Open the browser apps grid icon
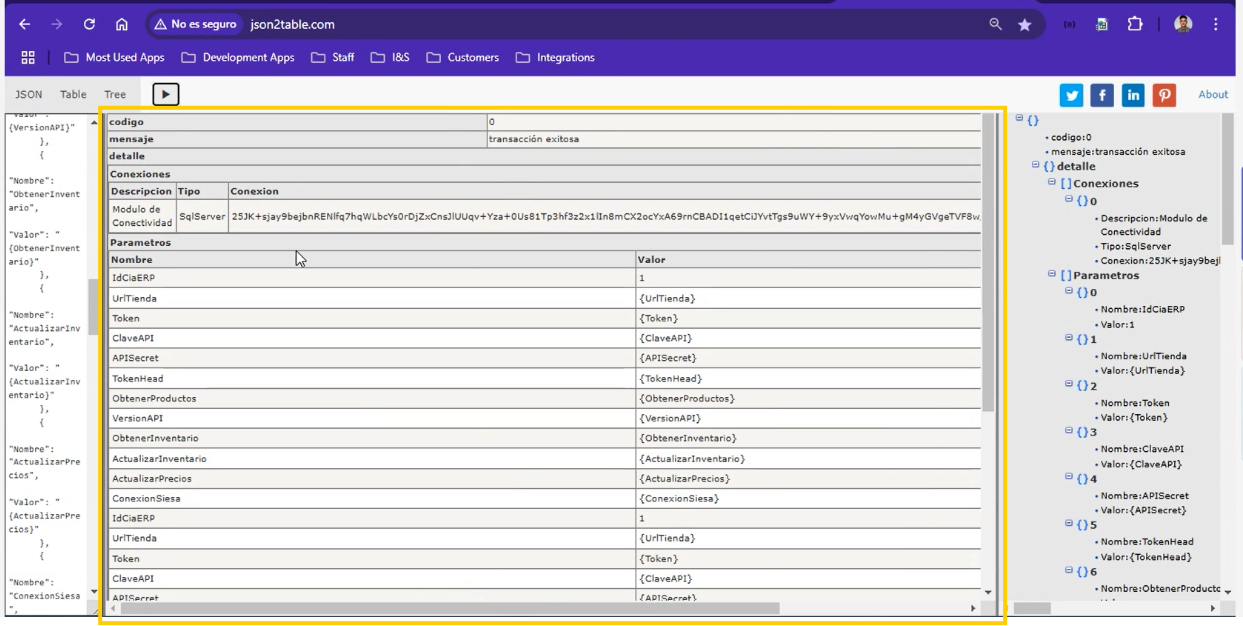This screenshot has width=1243, height=626. (x=28, y=57)
